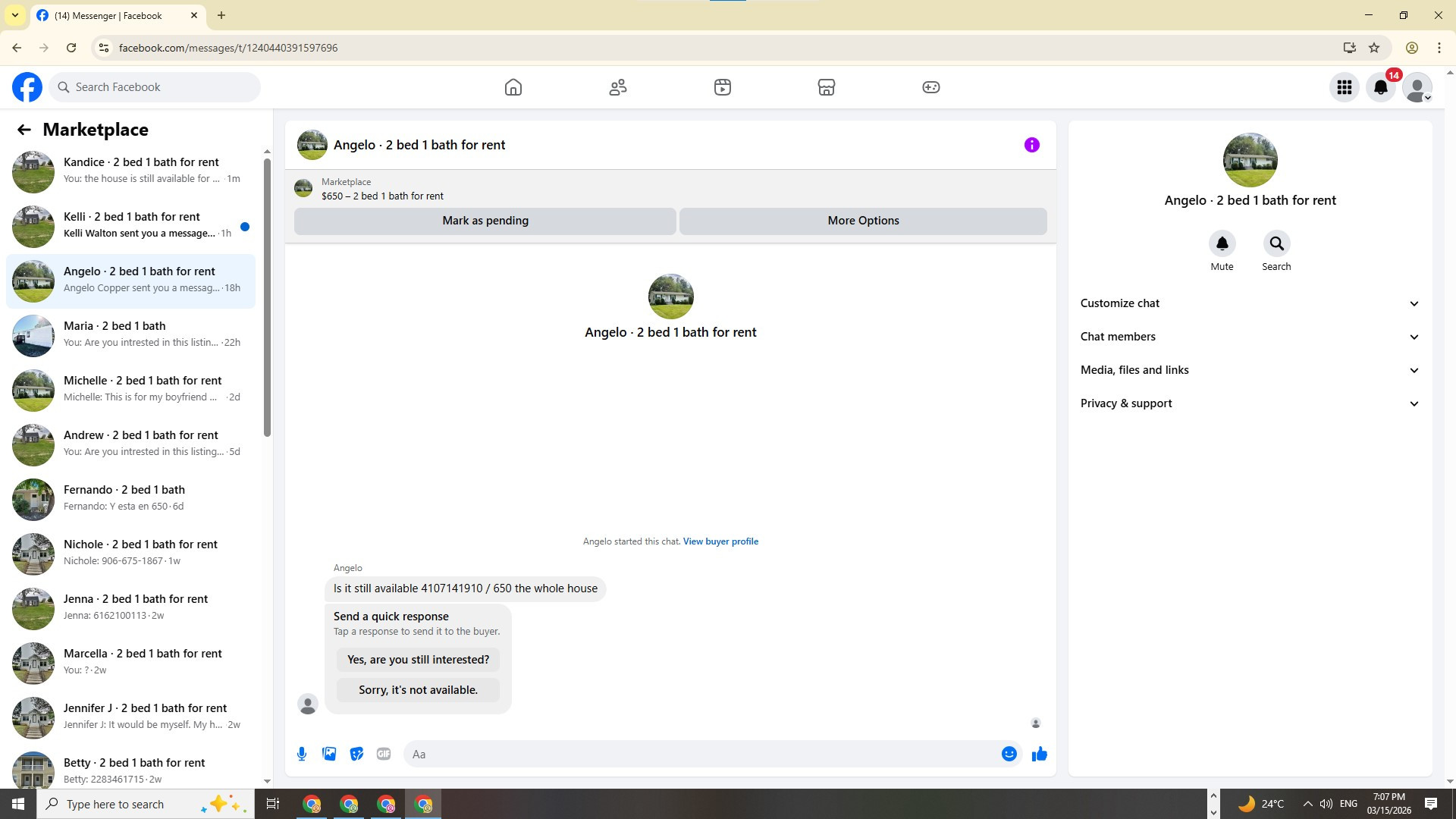Screen dimensions: 1456x819
Task: Show hidden system tray icons
Action: coord(1307,804)
